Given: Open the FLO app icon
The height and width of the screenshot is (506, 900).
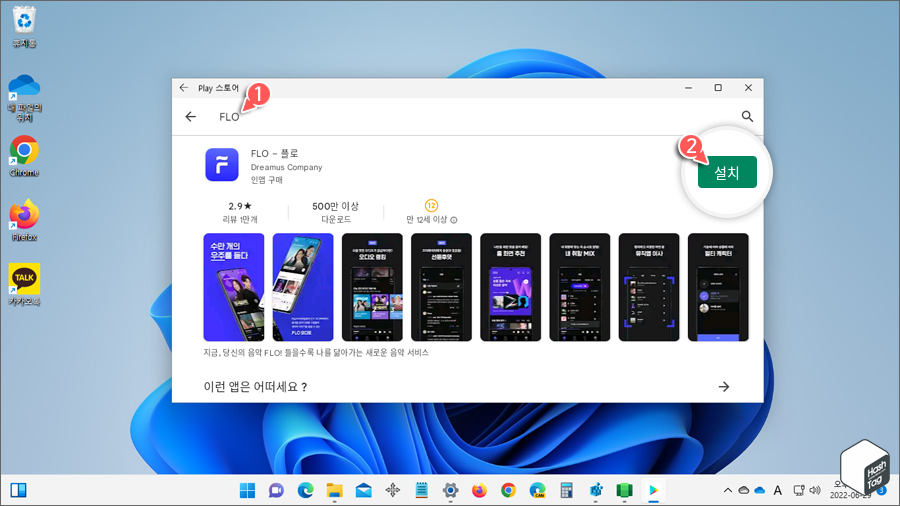Looking at the screenshot, I should [222, 165].
